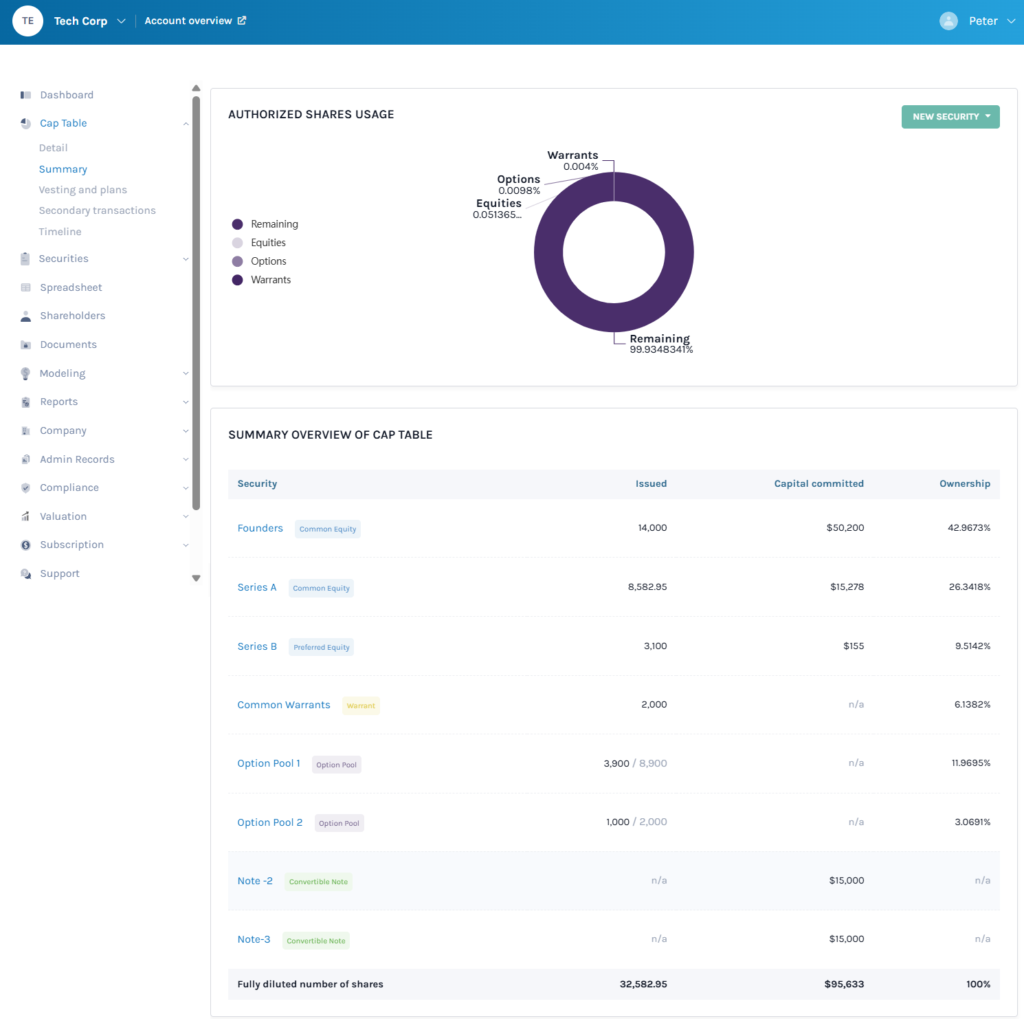1024x1019 pixels.
Task: Click Peter's user avatar icon
Action: [x=948, y=21]
